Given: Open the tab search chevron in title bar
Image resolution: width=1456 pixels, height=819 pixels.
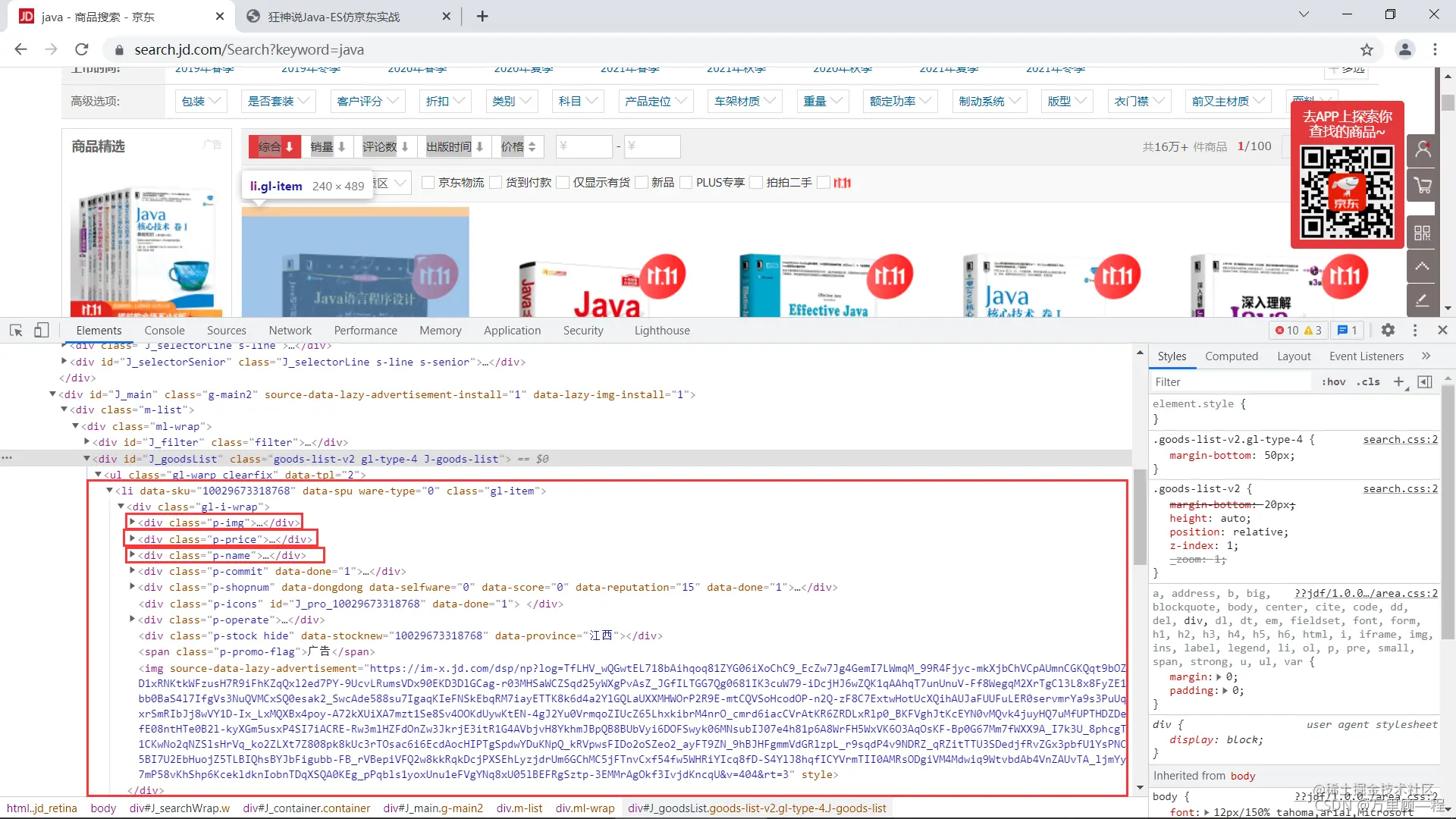Looking at the screenshot, I should click(x=1304, y=14).
